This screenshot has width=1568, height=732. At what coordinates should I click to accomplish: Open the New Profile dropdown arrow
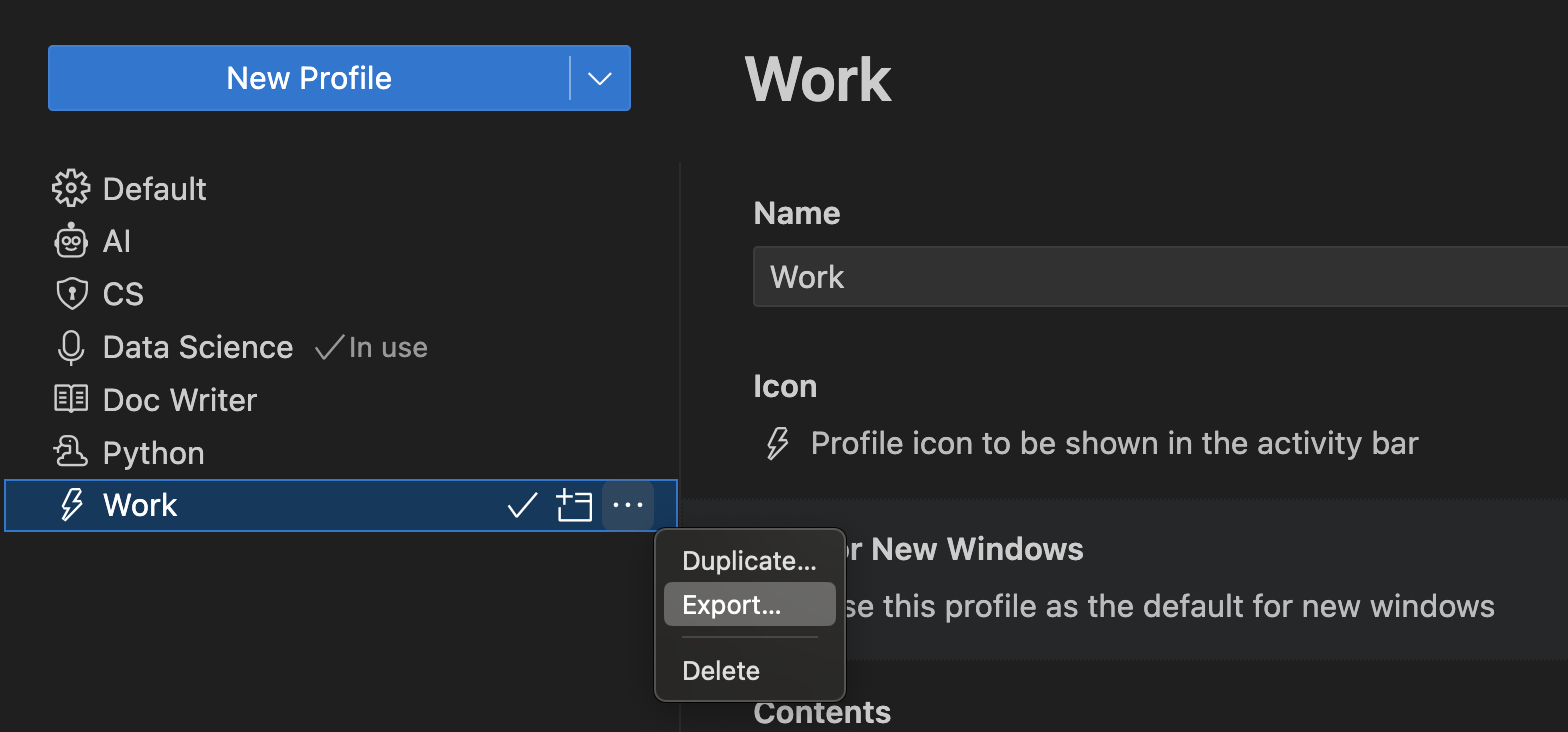[x=600, y=78]
